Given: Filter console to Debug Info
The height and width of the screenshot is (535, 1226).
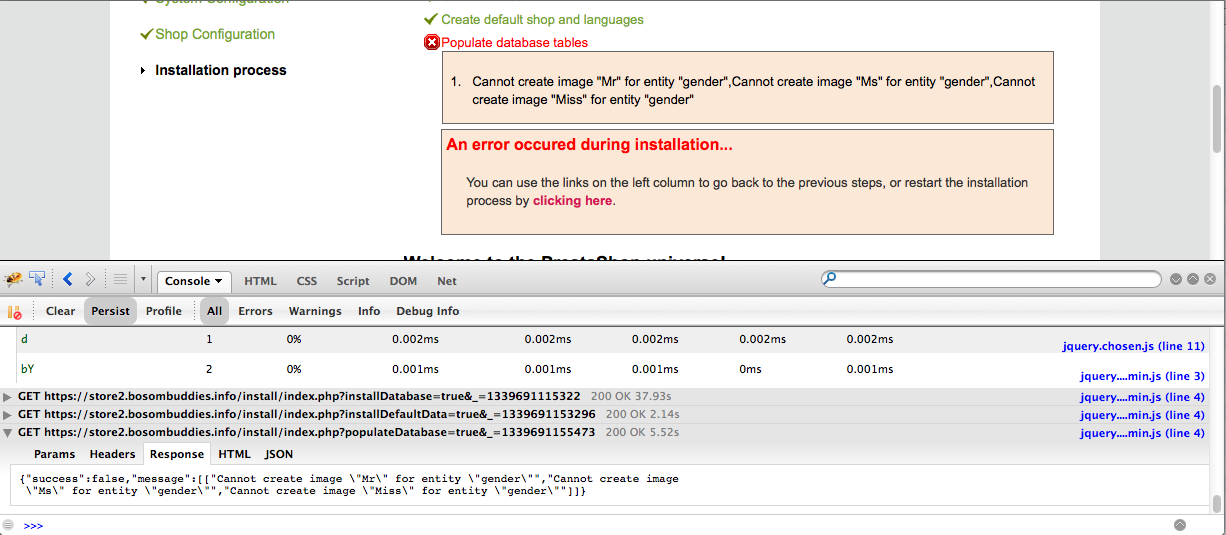Looking at the screenshot, I should pyautogui.click(x=427, y=311).
